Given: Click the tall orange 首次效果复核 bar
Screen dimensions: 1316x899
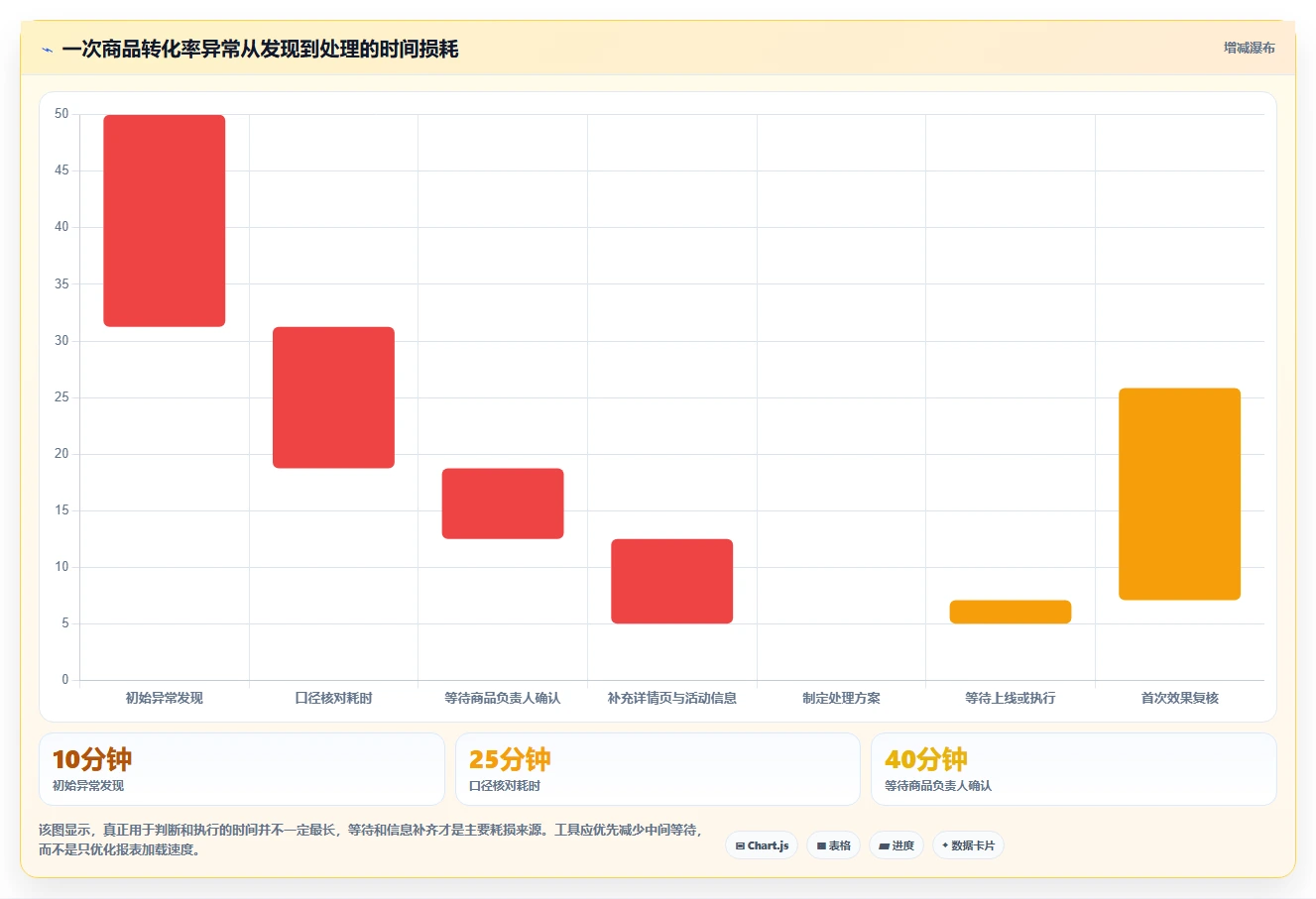Looking at the screenshot, I should 1179,494.
